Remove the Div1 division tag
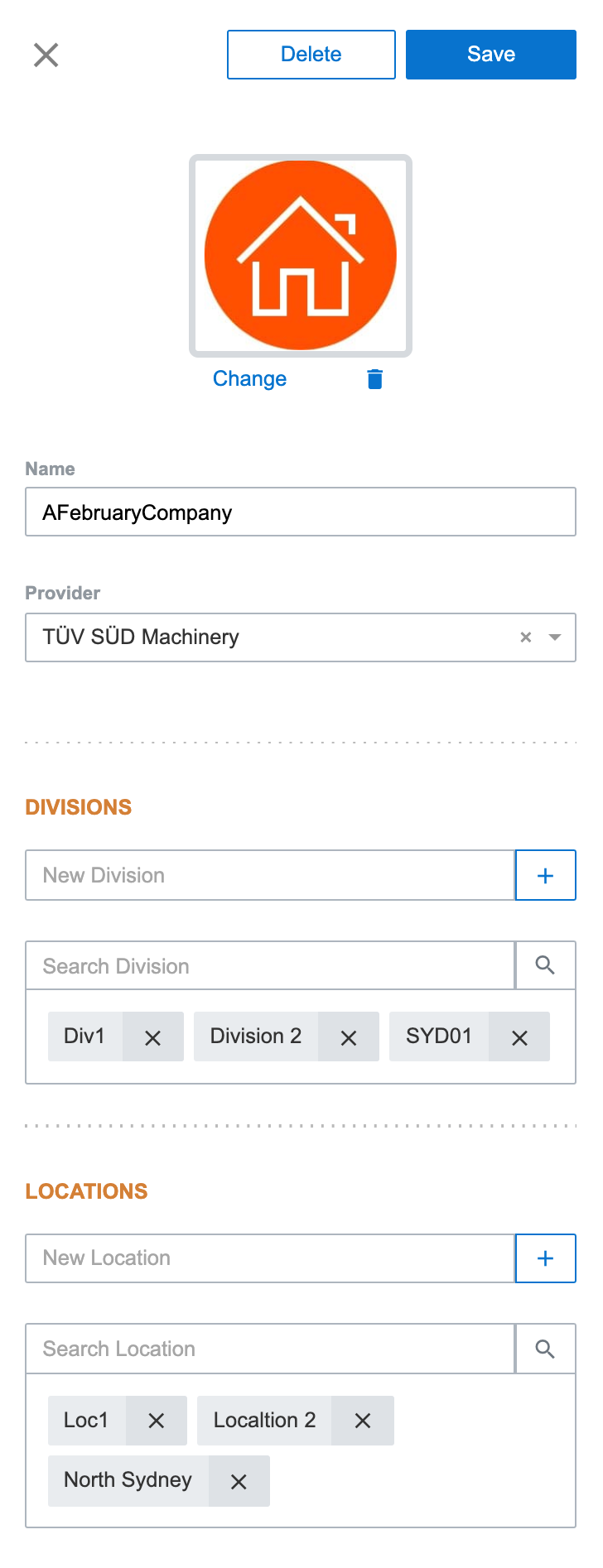The height and width of the screenshot is (1568, 603). tap(153, 1037)
